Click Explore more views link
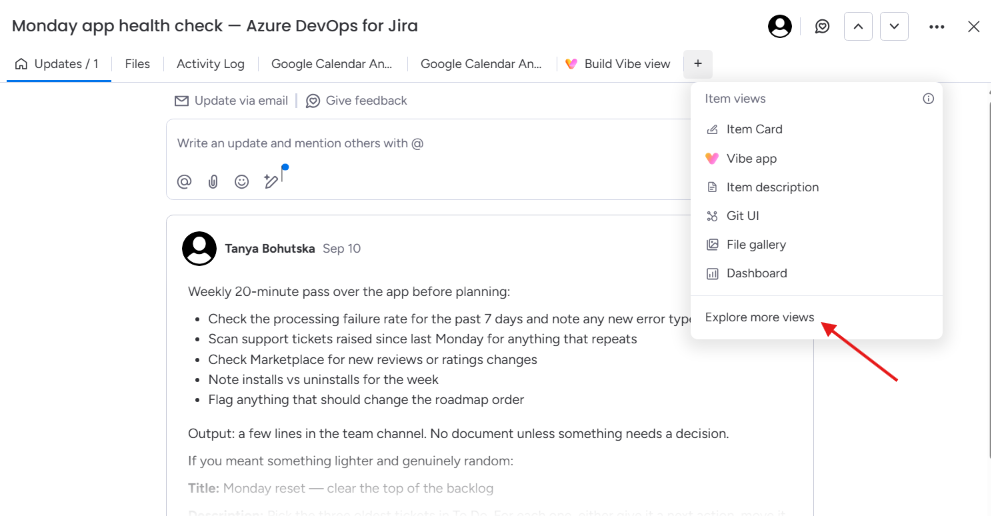This screenshot has width=991, height=516. tap(759, 317)
